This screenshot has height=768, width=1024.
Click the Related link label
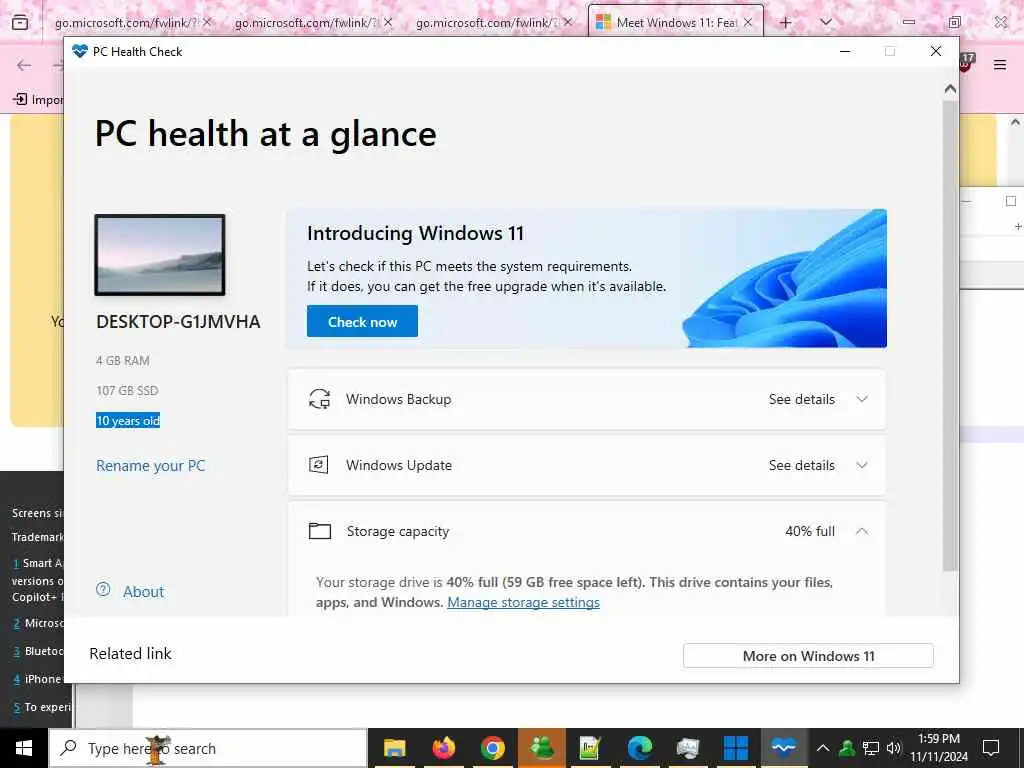131,653
